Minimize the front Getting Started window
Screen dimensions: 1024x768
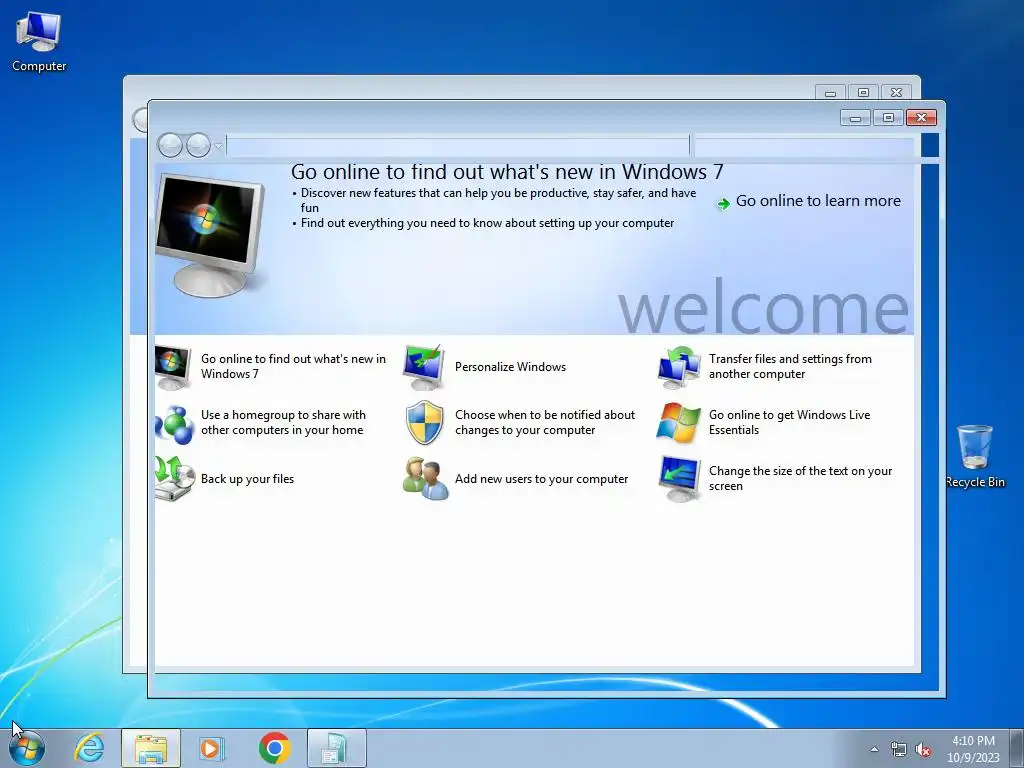(x=856, y=118)
